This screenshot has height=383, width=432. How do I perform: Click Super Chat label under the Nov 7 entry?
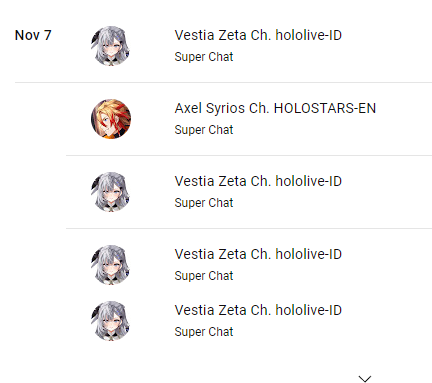click(x=204, y=57)
